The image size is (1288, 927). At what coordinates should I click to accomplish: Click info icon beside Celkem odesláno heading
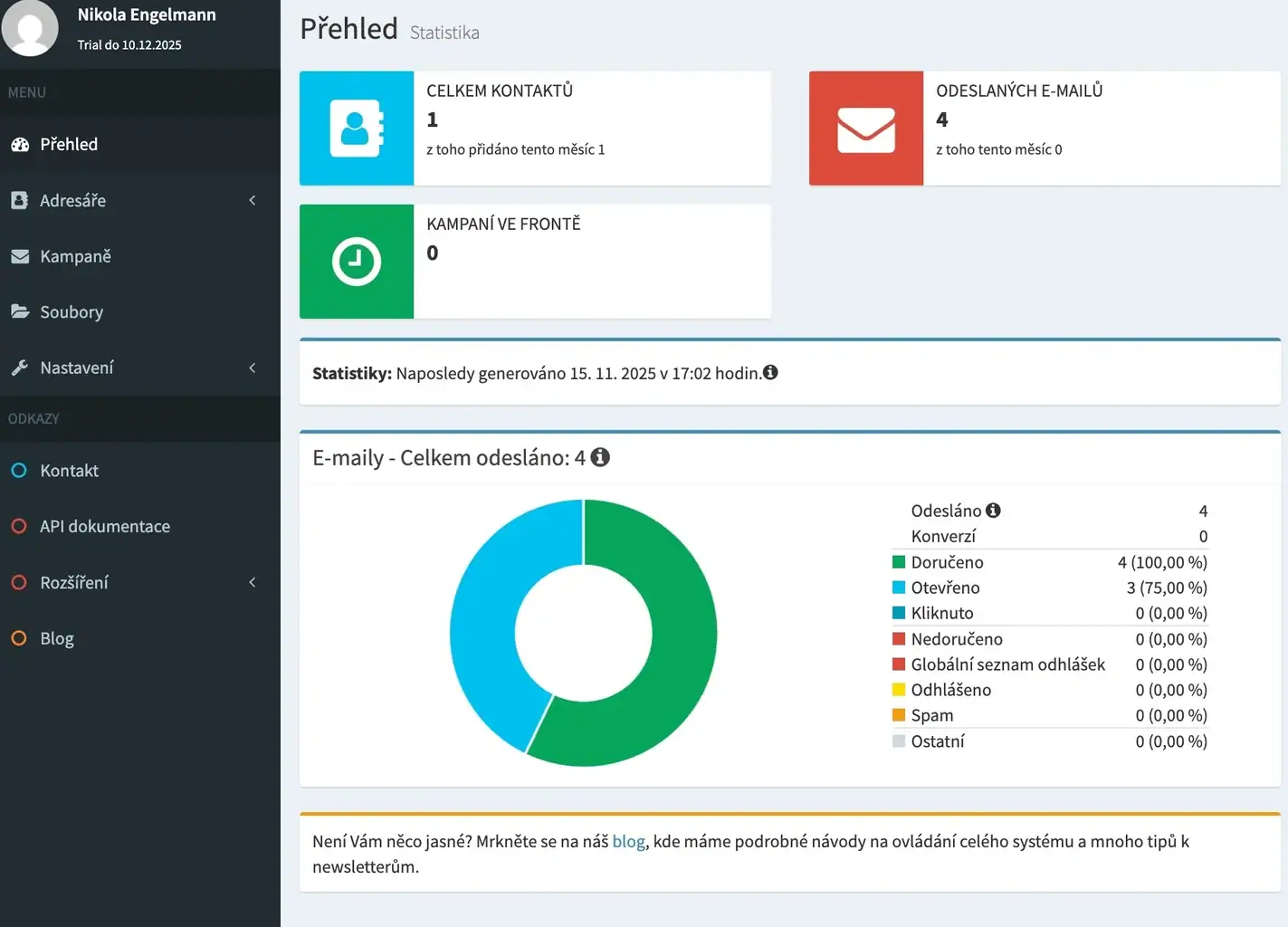pyautogui.click(x=600, y=457)
